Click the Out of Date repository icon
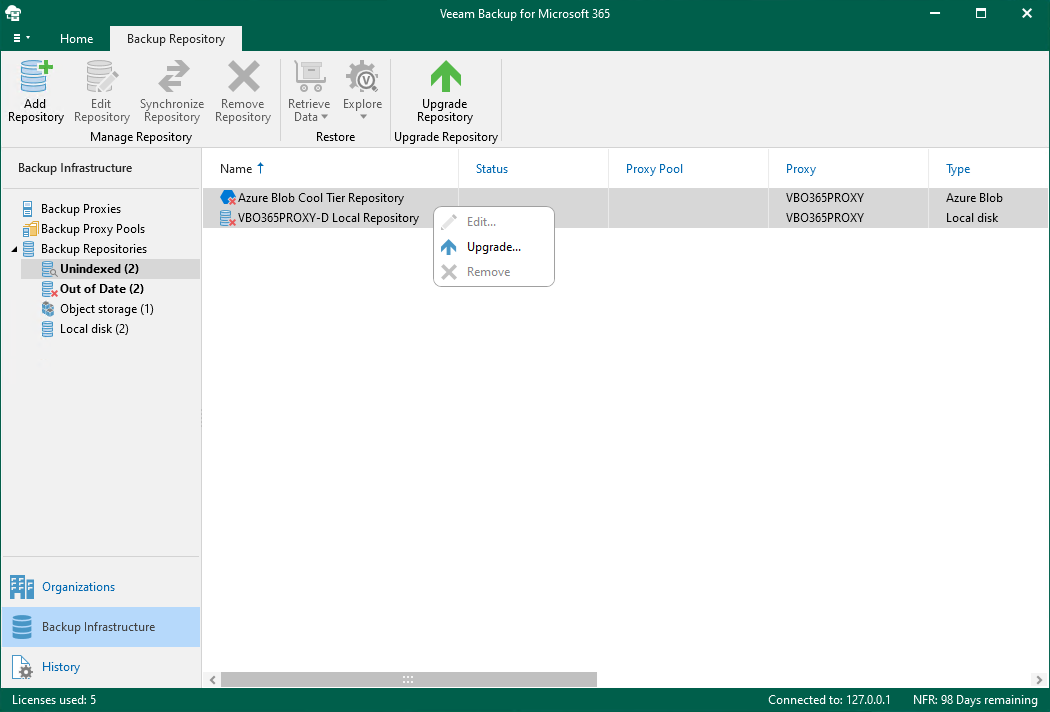 pos(49,289)
